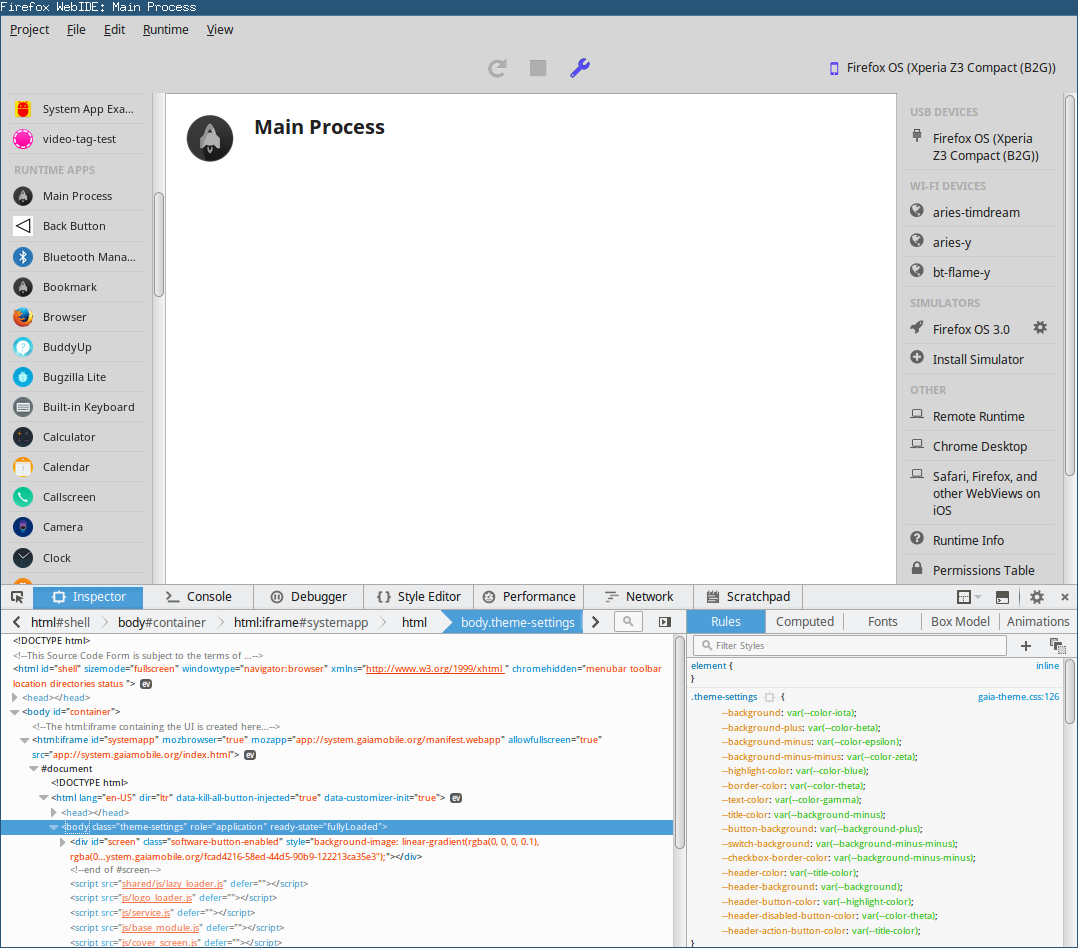Switch to the Console tab

point(199,597)
